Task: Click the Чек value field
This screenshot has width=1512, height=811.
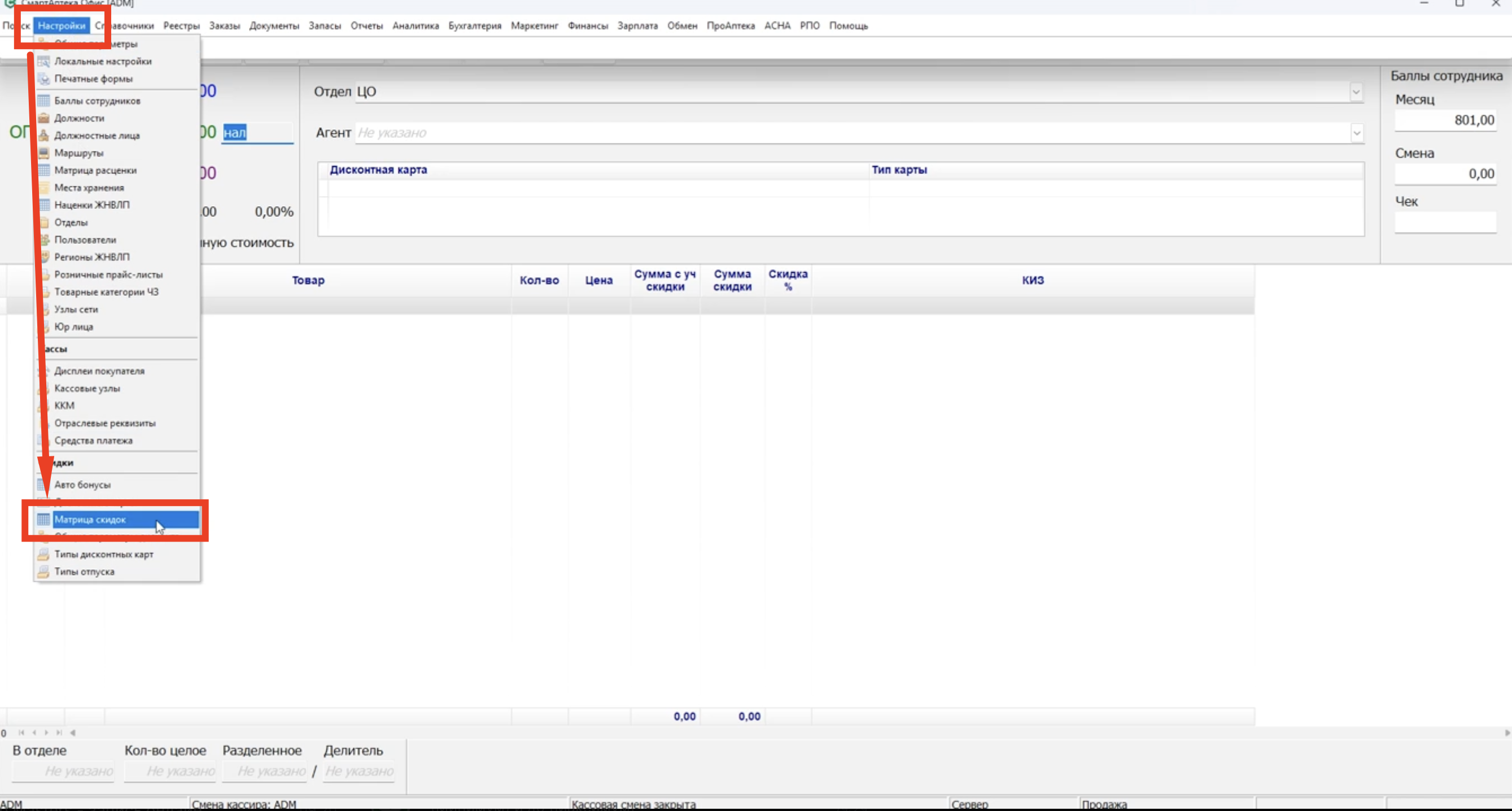Action: pyautogui.click(x=1445, y=223)
